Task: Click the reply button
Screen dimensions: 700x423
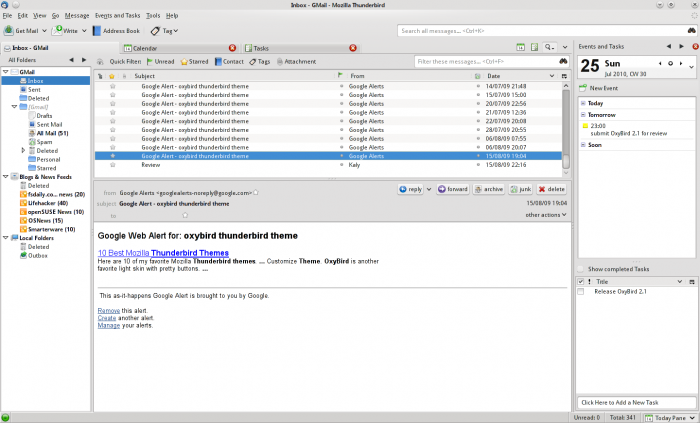Action: 410,189
